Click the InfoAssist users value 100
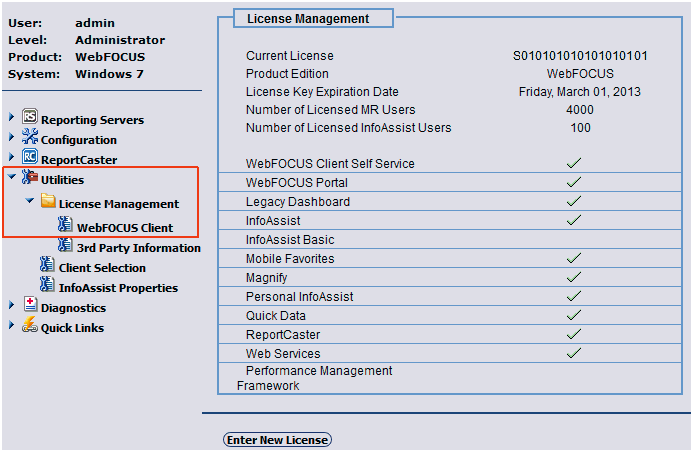Screen dimensions: 693x452 580,128
